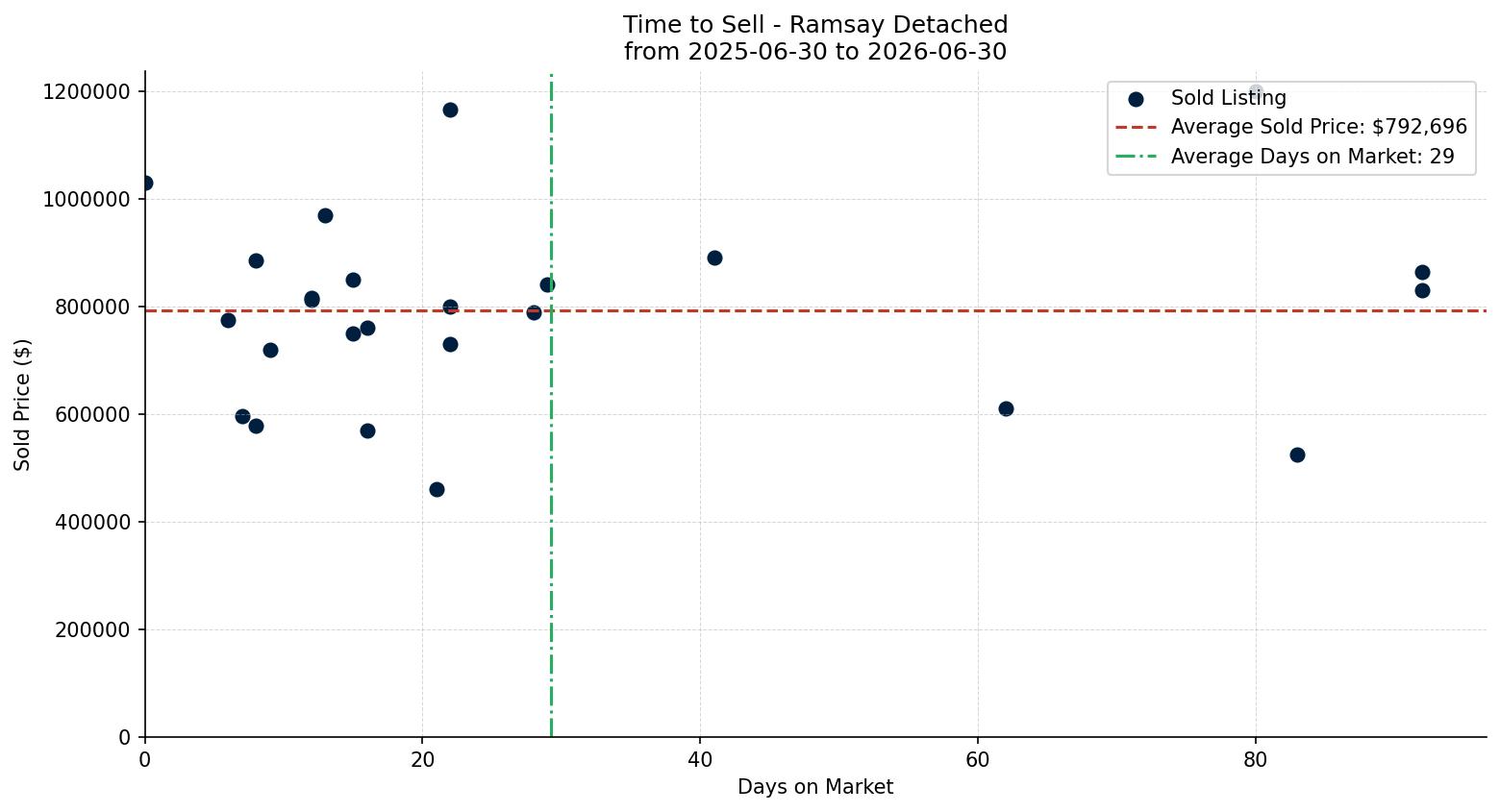
Task: Select the "Average Sold Price: $792,696" legend text
Action: click(1319, 127)
